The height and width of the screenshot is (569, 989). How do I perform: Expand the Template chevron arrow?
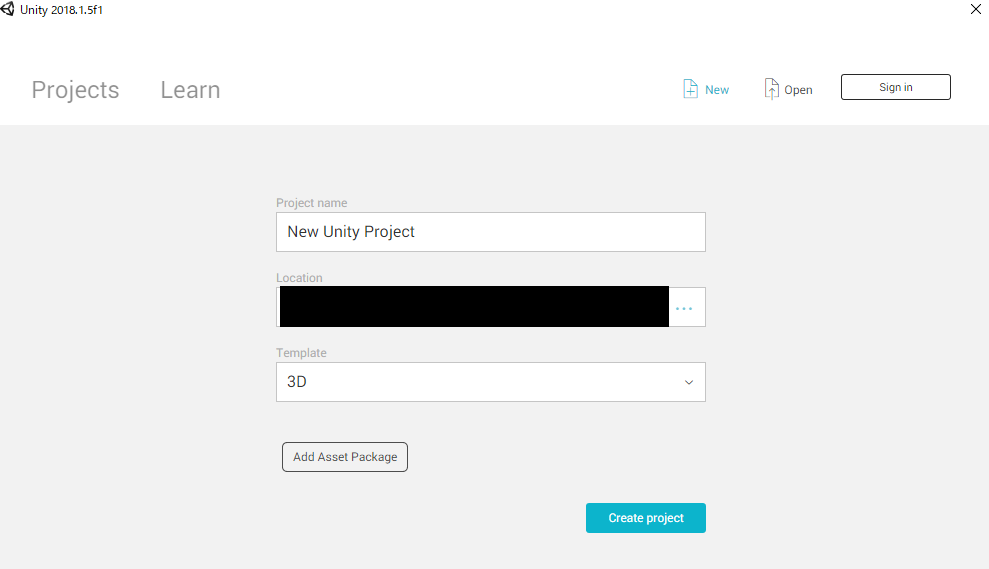click(x=688, y=382)
